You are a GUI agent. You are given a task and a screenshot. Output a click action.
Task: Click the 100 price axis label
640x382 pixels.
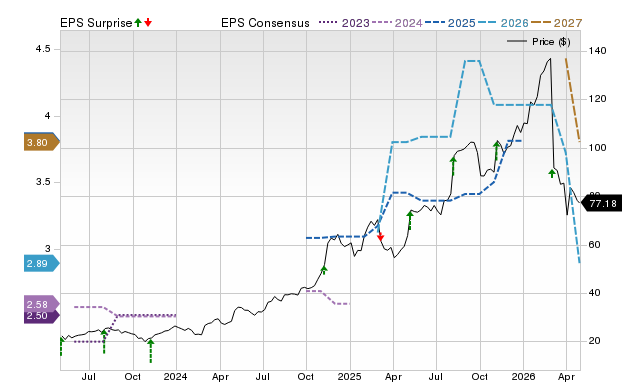click(x=598, y=148)
